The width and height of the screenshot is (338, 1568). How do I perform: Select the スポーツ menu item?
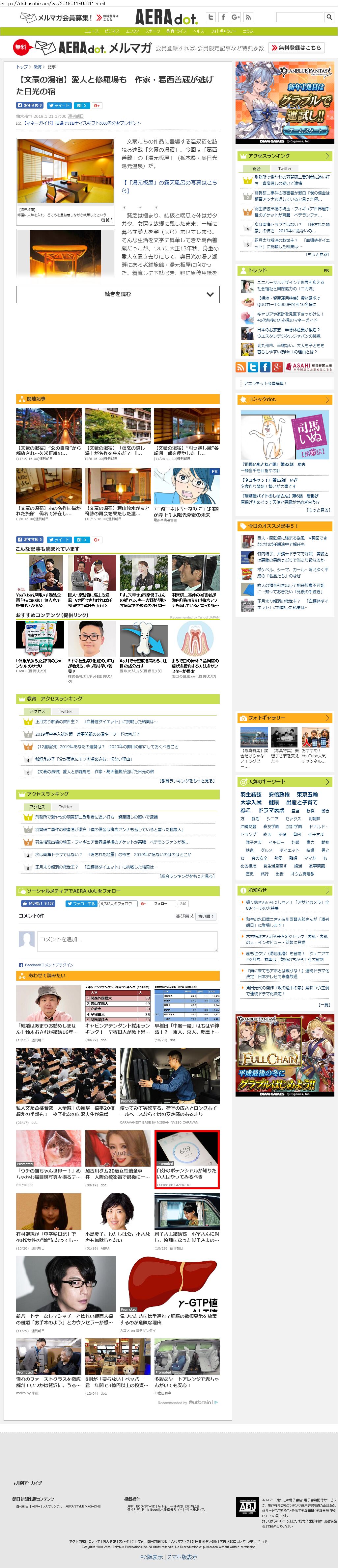[153, 31]
